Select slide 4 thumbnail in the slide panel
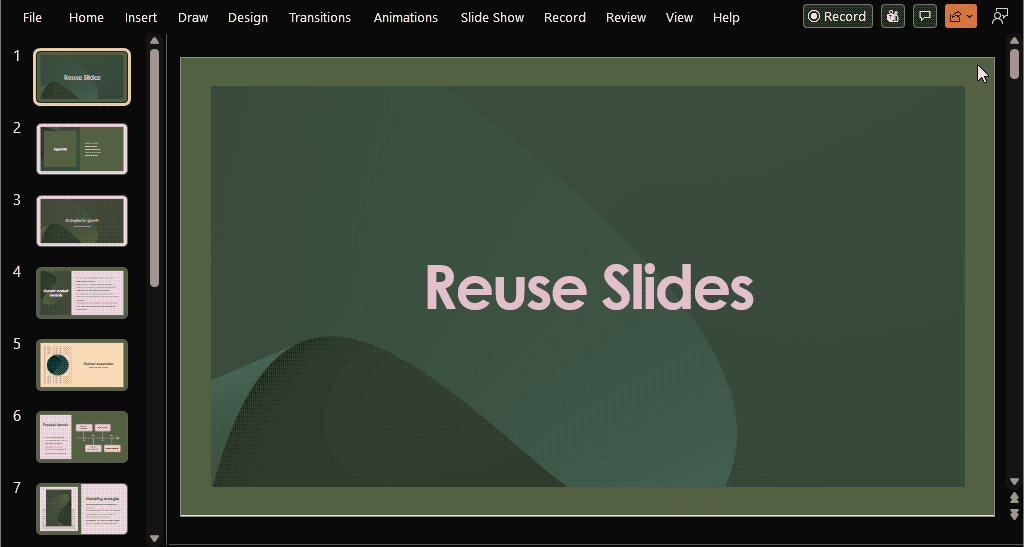This screenshot has height=547, width=1024. tap(82, 292)
